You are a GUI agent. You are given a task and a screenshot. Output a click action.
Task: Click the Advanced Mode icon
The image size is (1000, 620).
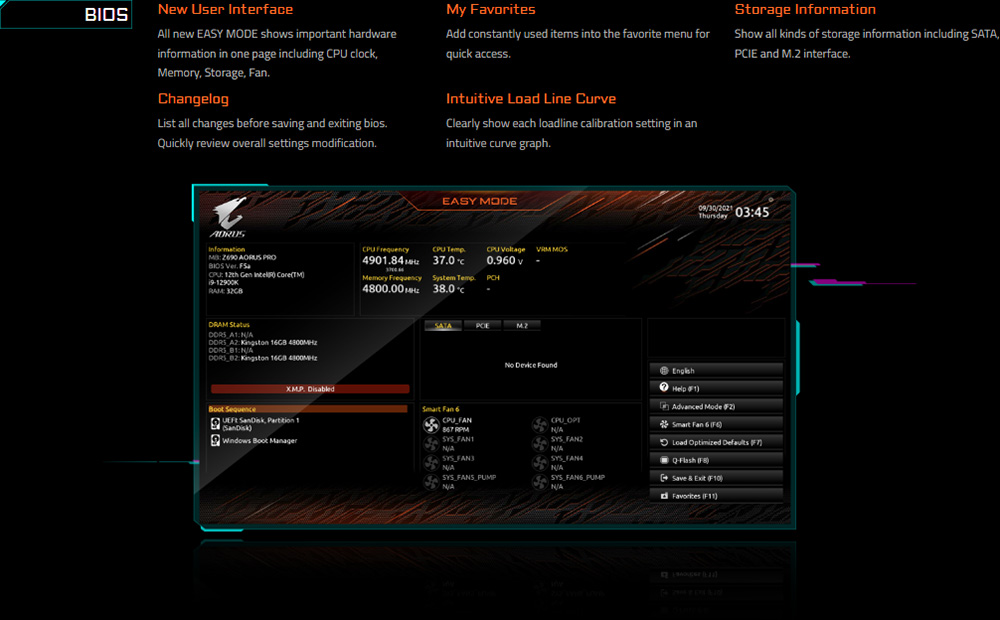[x=664, y=406]
